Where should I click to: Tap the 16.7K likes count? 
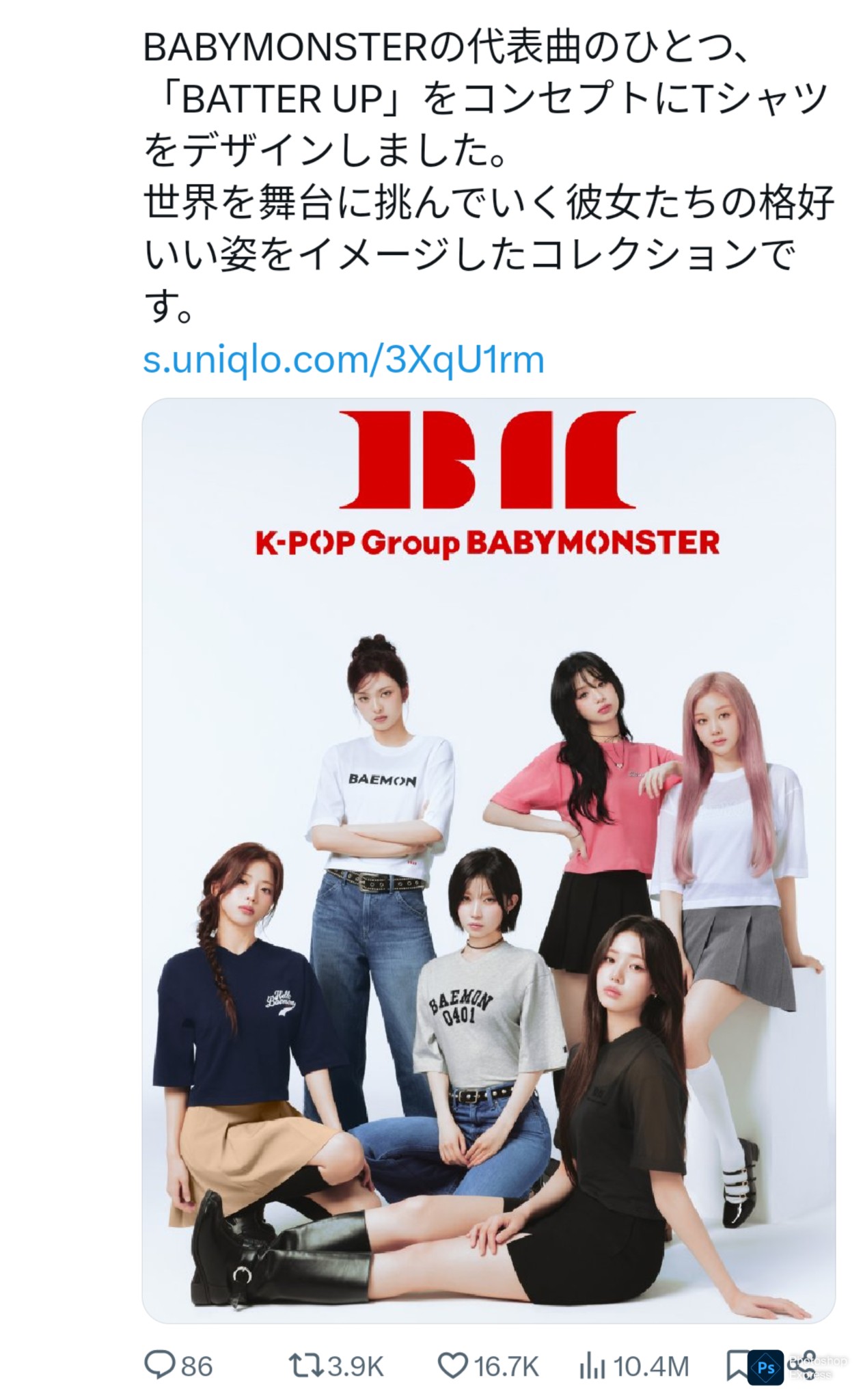click(506, 1367)
